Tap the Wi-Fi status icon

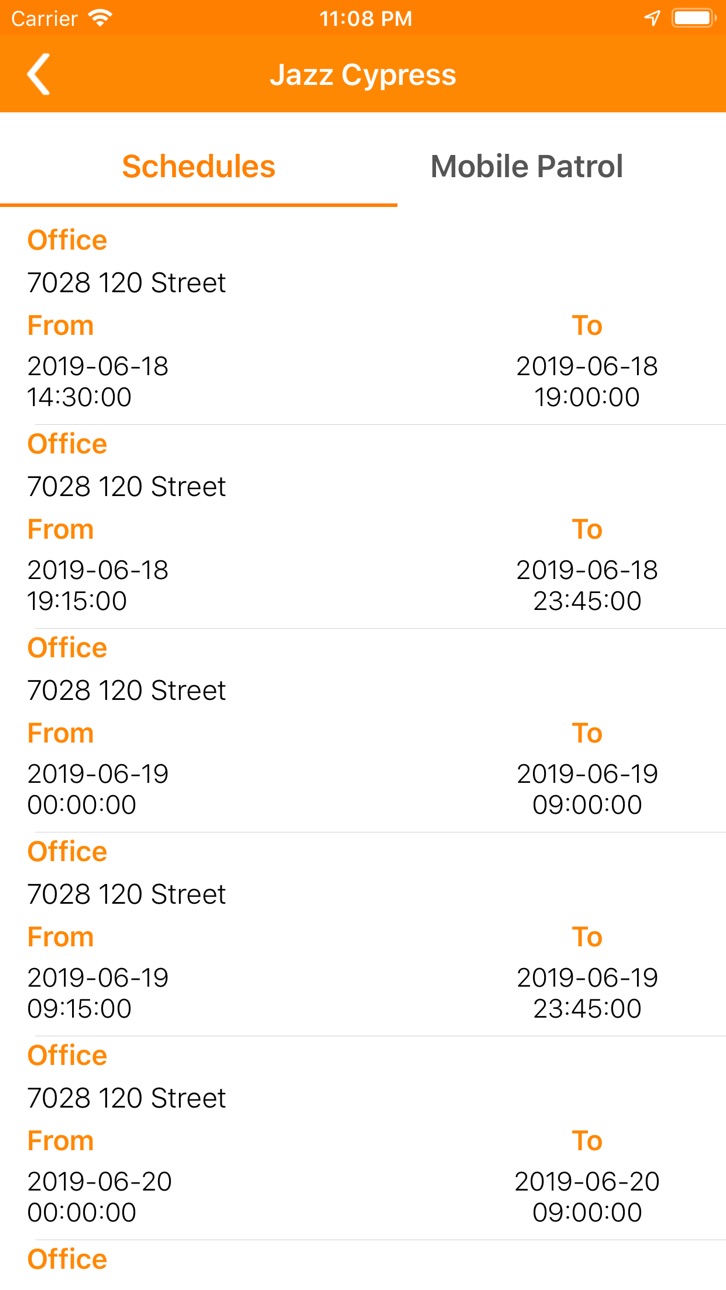pos(100,18)
